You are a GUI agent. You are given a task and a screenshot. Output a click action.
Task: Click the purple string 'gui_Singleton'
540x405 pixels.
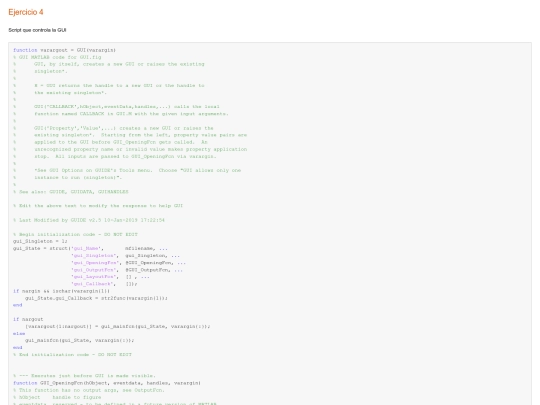tap(95, 256)
